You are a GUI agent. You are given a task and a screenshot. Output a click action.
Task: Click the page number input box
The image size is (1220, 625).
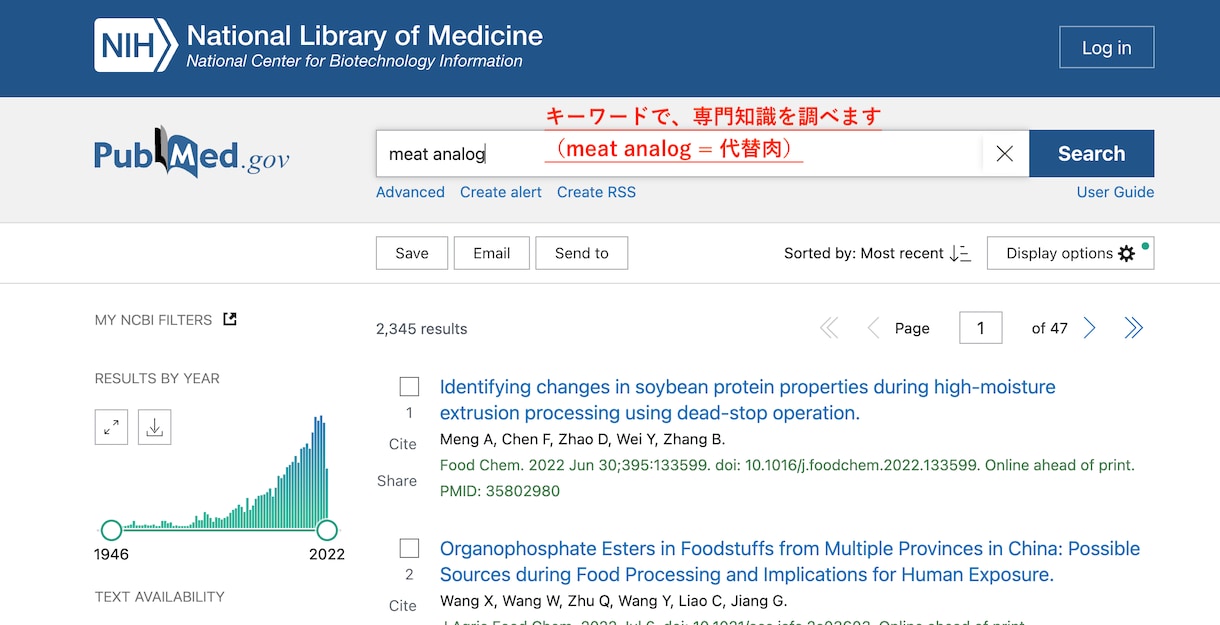click(980, 328)
